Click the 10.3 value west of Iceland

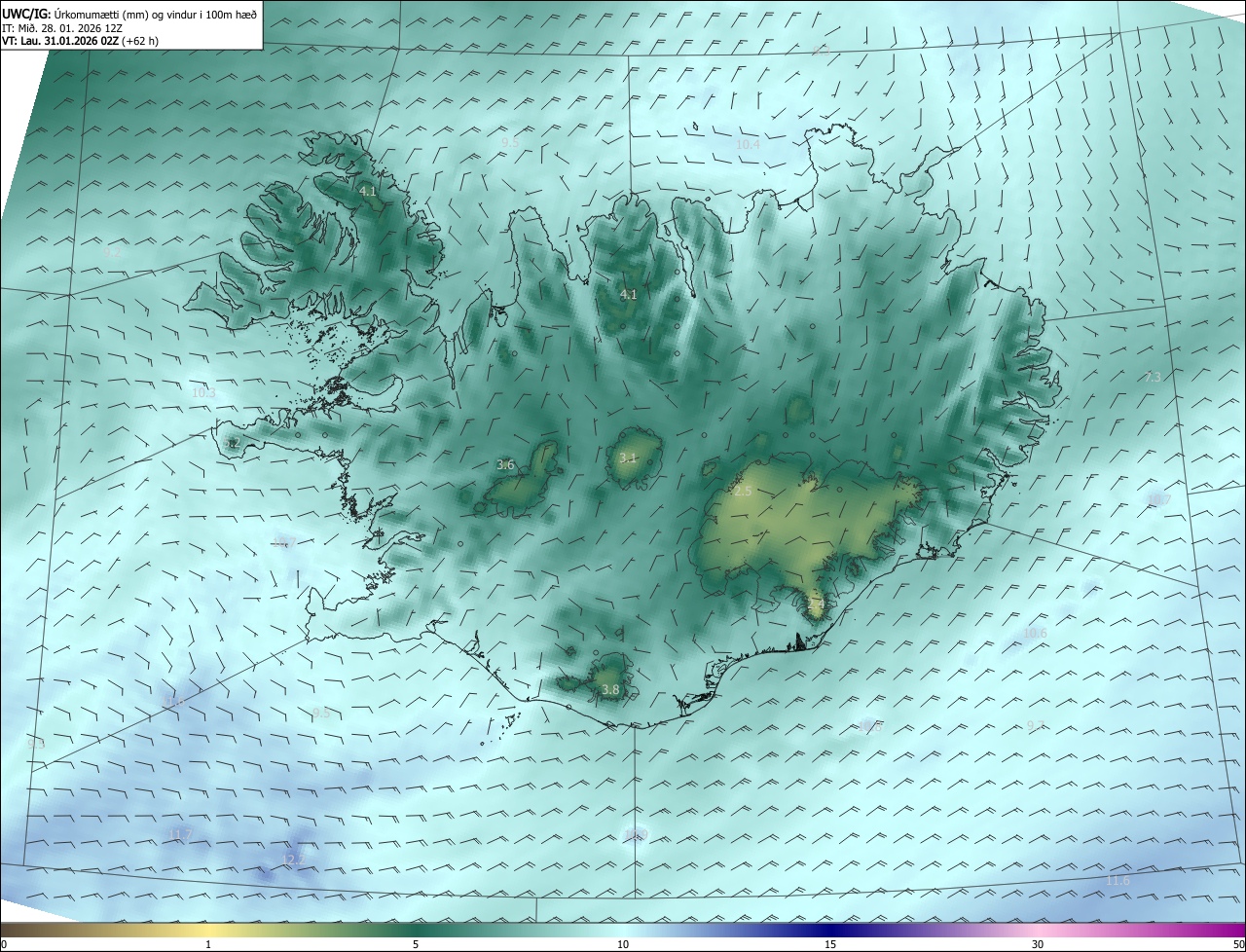coord(203,393)
